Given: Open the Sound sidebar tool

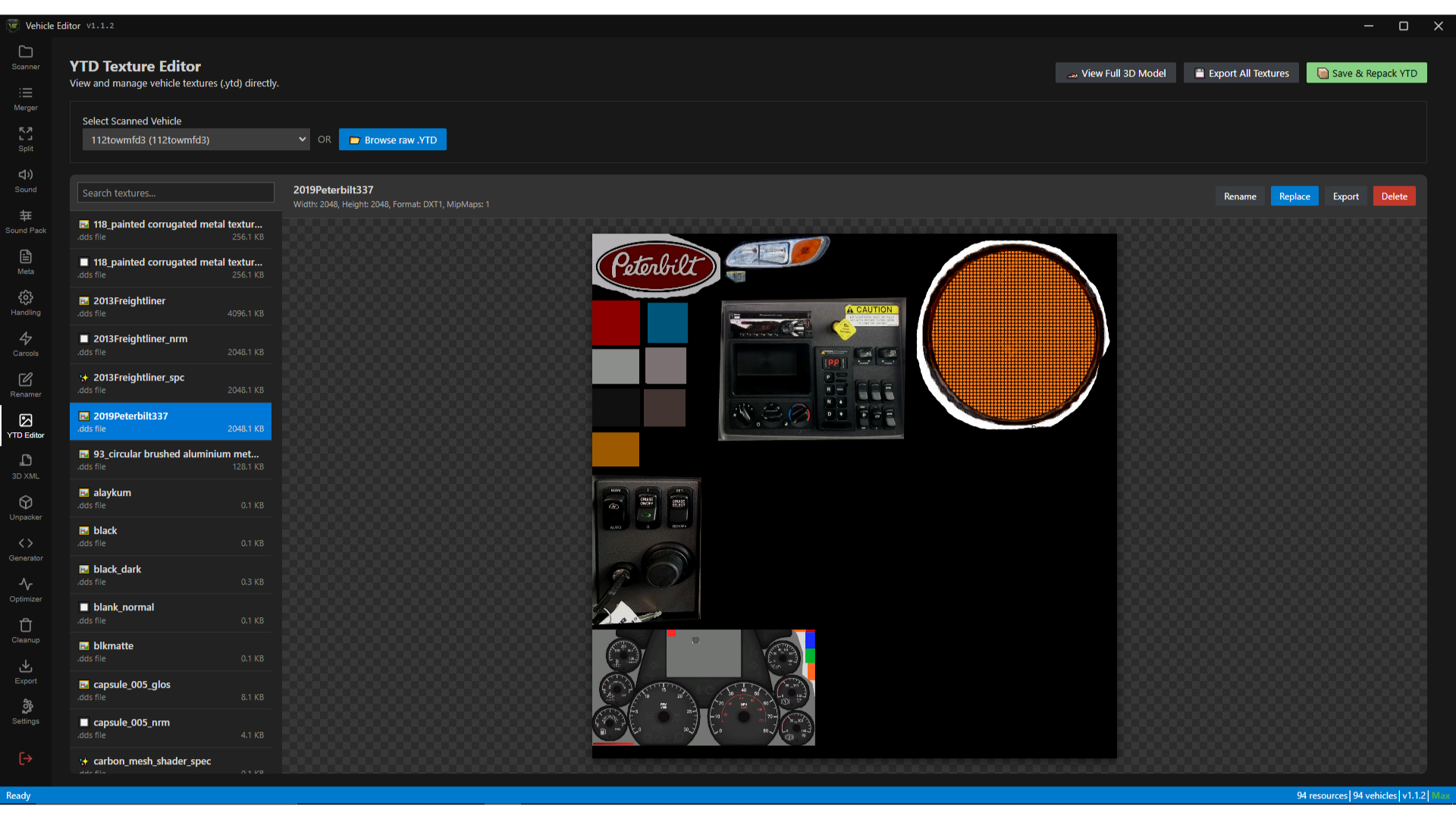Looking at the screenshot, I should (26, 180).
